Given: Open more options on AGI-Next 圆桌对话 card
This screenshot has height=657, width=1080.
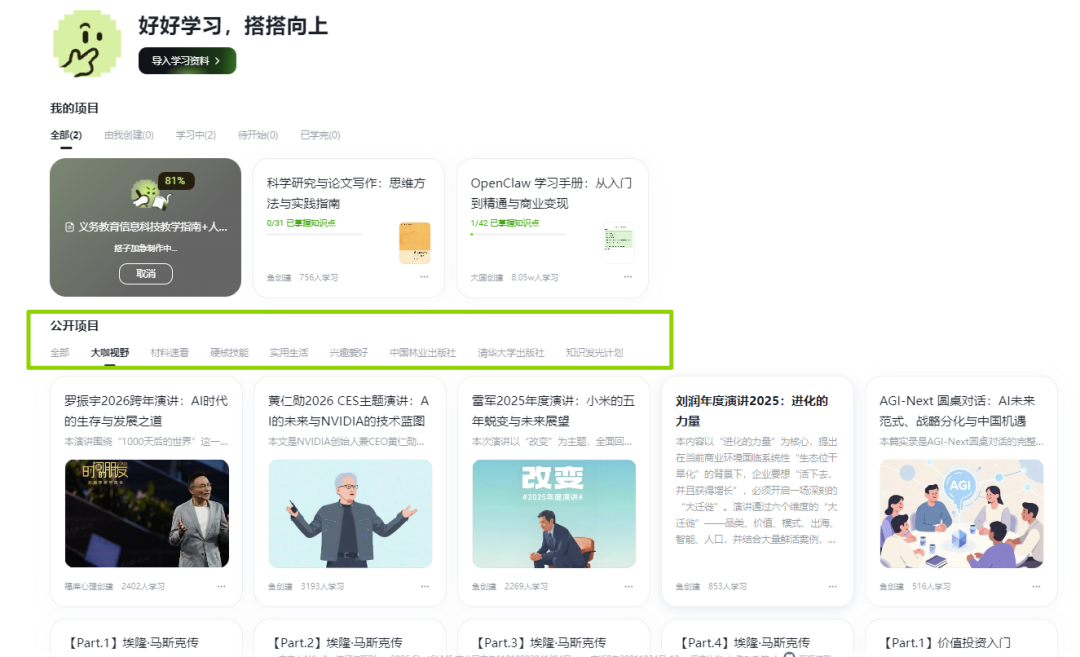Looking at the screenshot, I should (x=1037, y=586).
